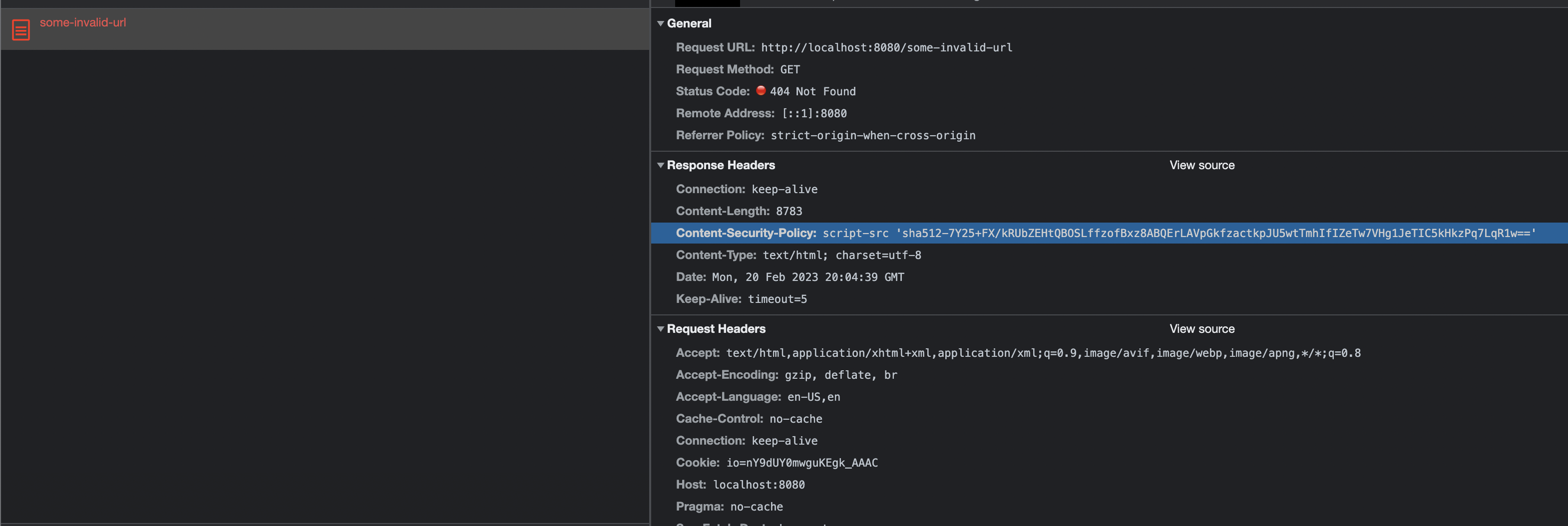Select the Remote Address row
Viewport: 1568px width, 526px height.
click(761, 113)
